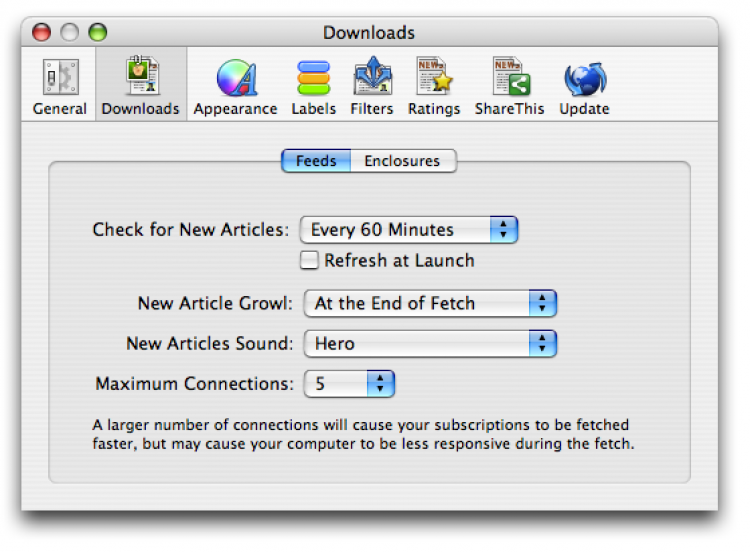The width and height of the screenshot is (750, 552).
Task: Open the Appearance preferences pane
Action: click(235, 86)
